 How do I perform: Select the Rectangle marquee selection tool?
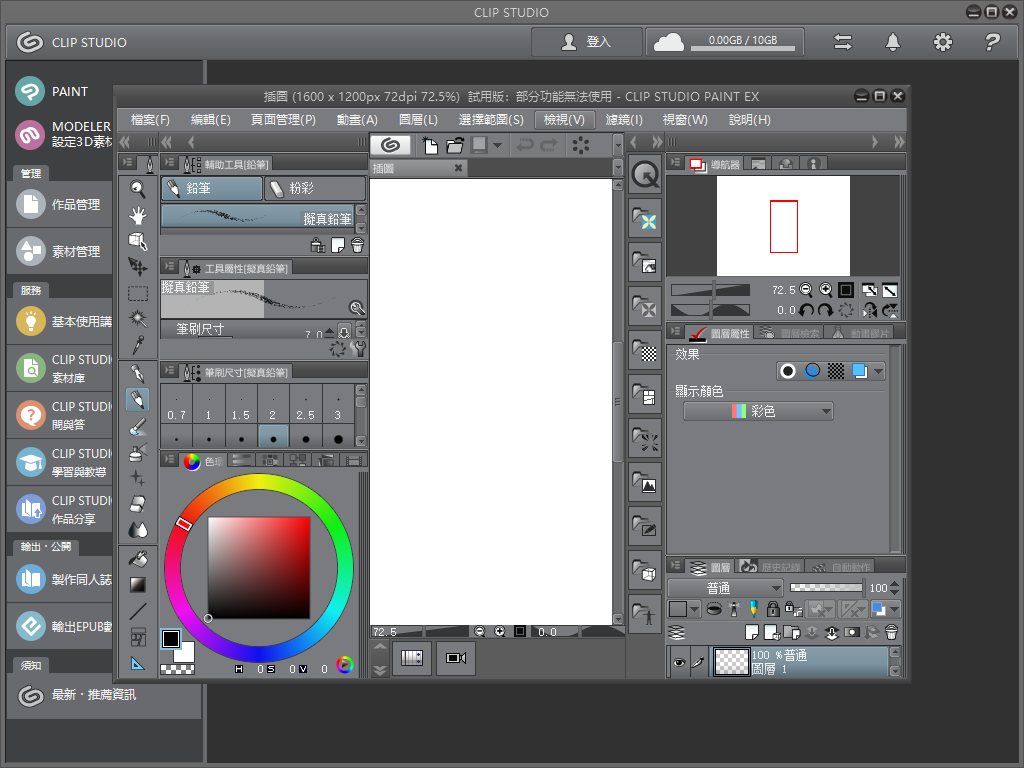pos(138,293)
